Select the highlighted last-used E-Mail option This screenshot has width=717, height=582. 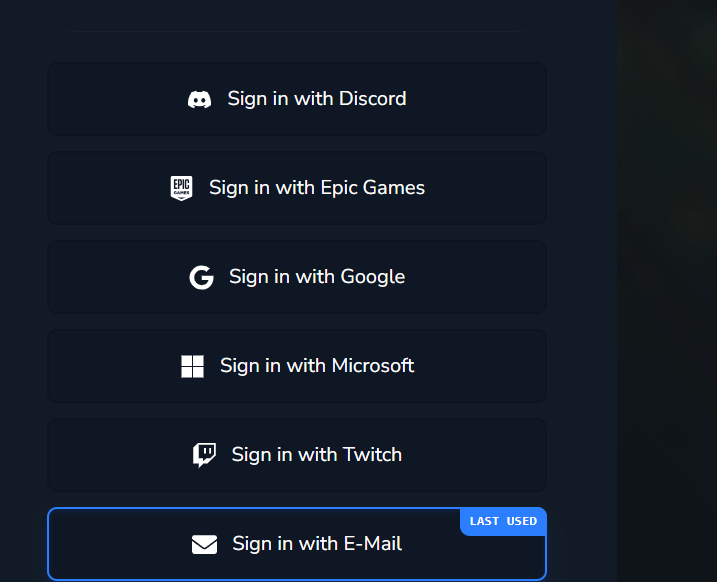pos(297,544)
